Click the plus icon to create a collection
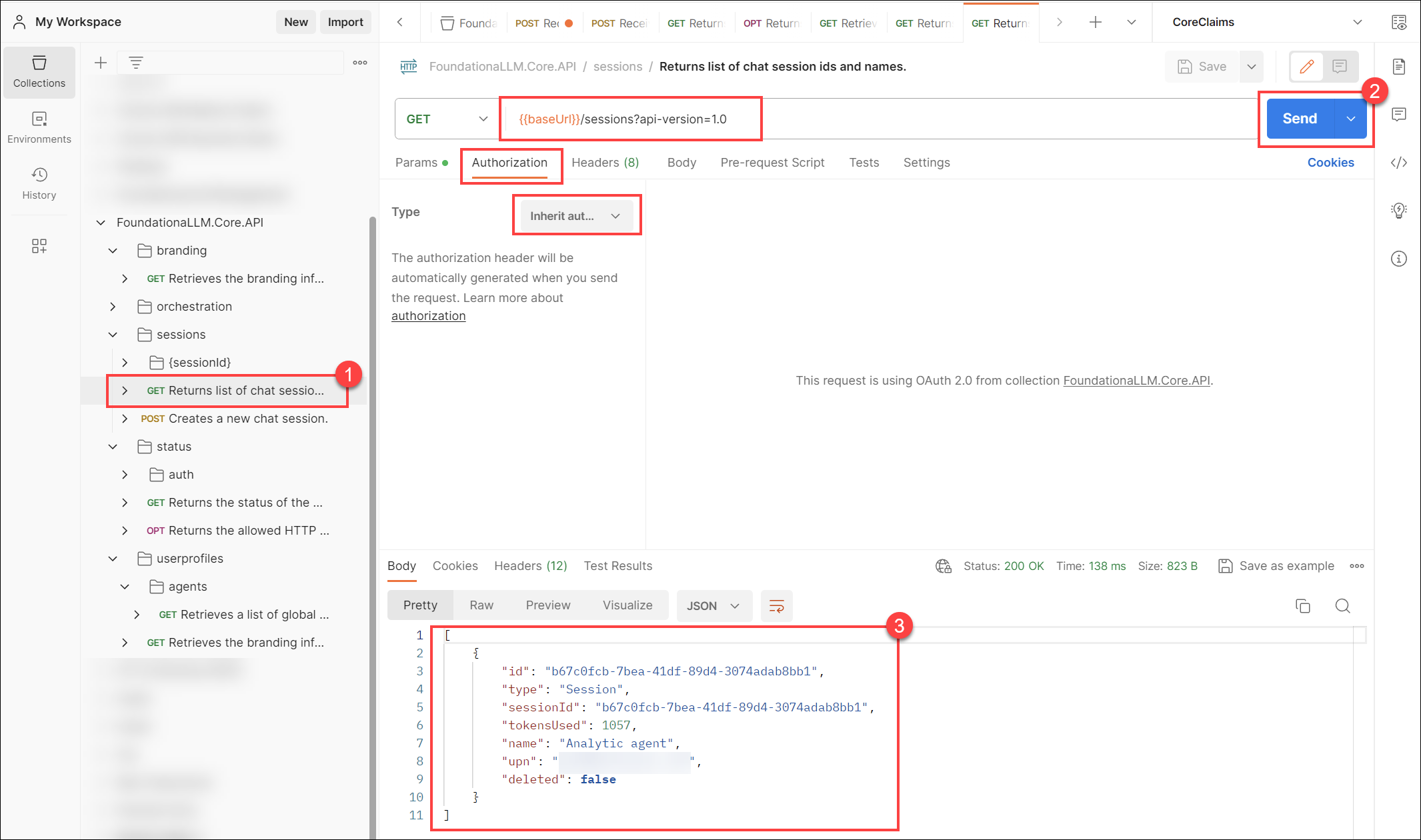1421x840 pixels. tap(101, 63)
